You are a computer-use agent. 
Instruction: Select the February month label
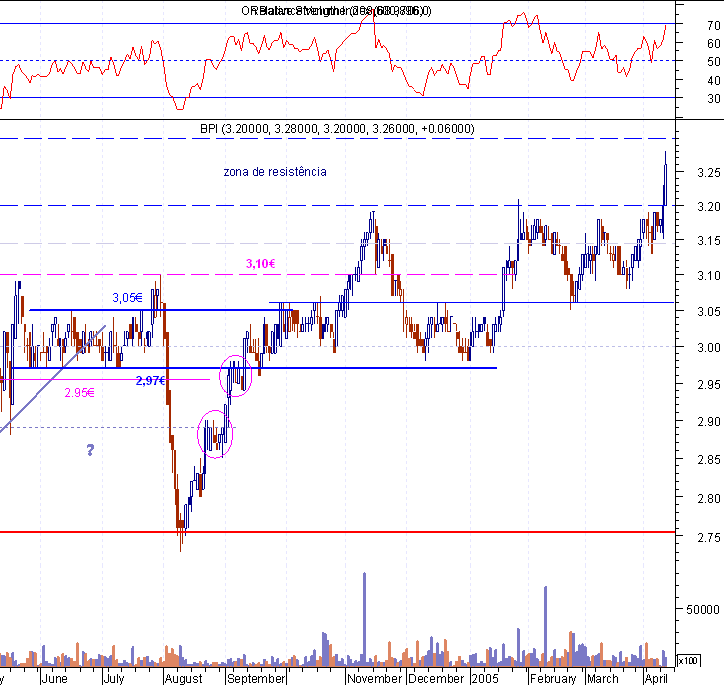pyautogui.click(x=553, y=679)
